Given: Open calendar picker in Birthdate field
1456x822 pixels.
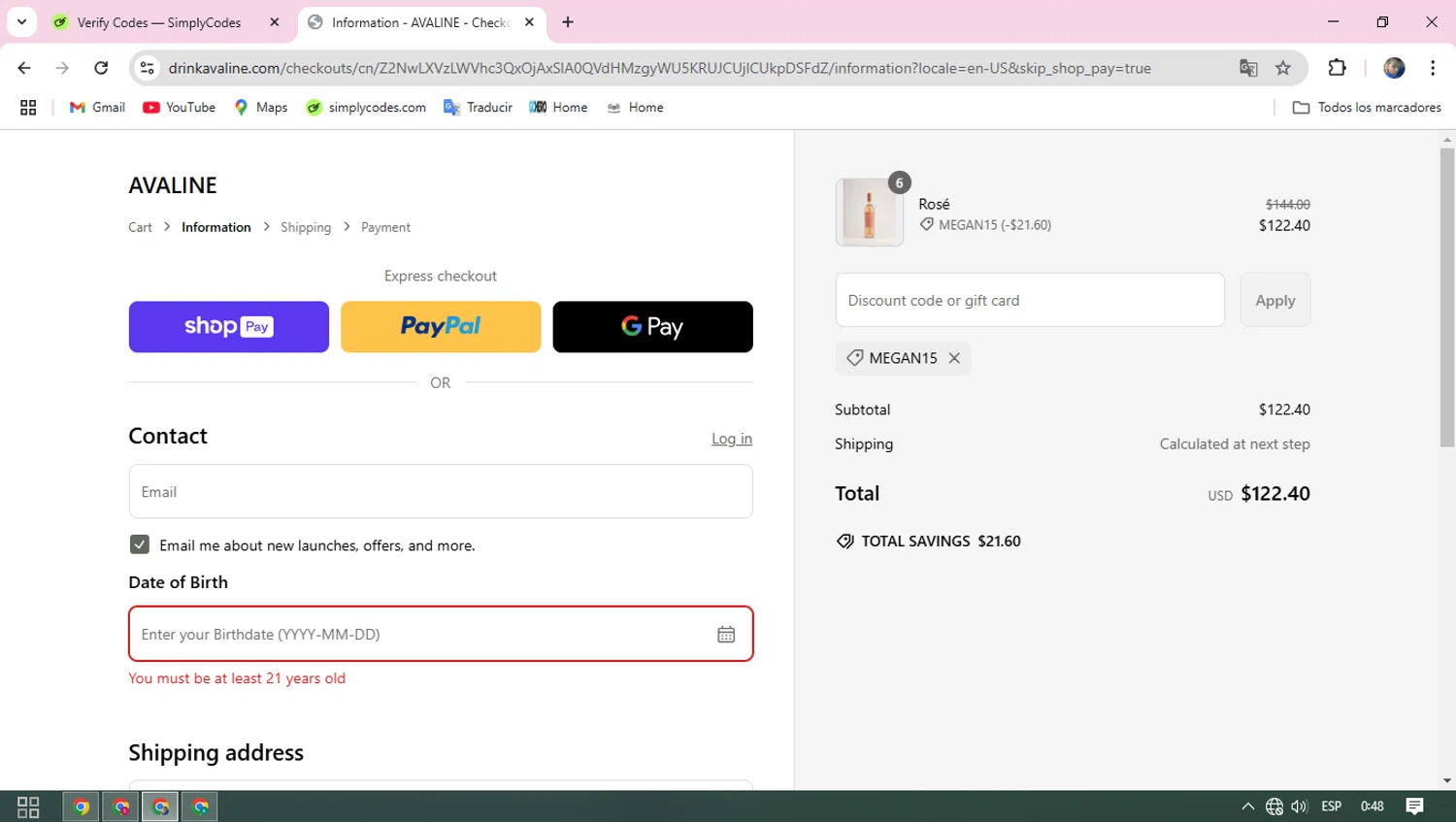Looking at the screenshot, I should pos(726,634).
